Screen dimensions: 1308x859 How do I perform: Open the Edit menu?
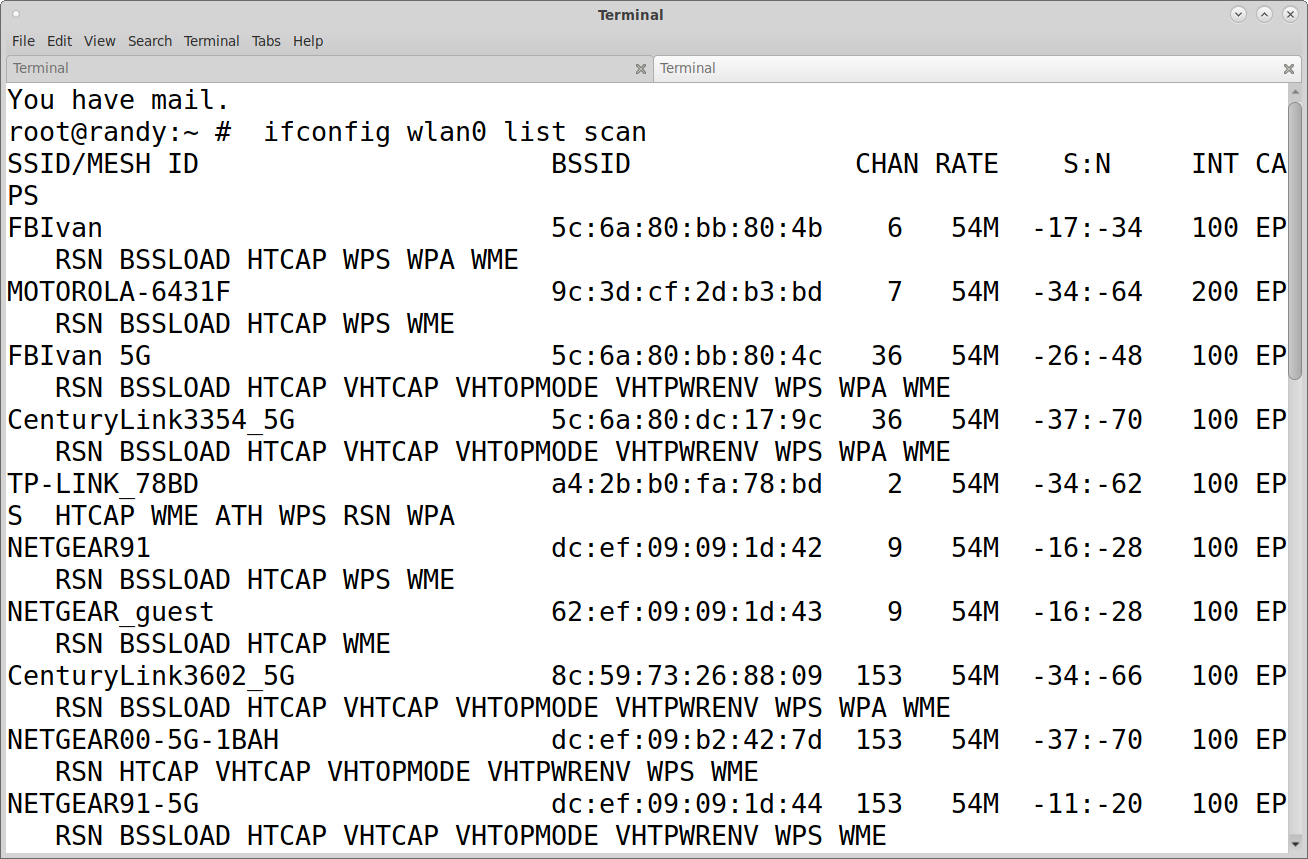pos(59,41)
